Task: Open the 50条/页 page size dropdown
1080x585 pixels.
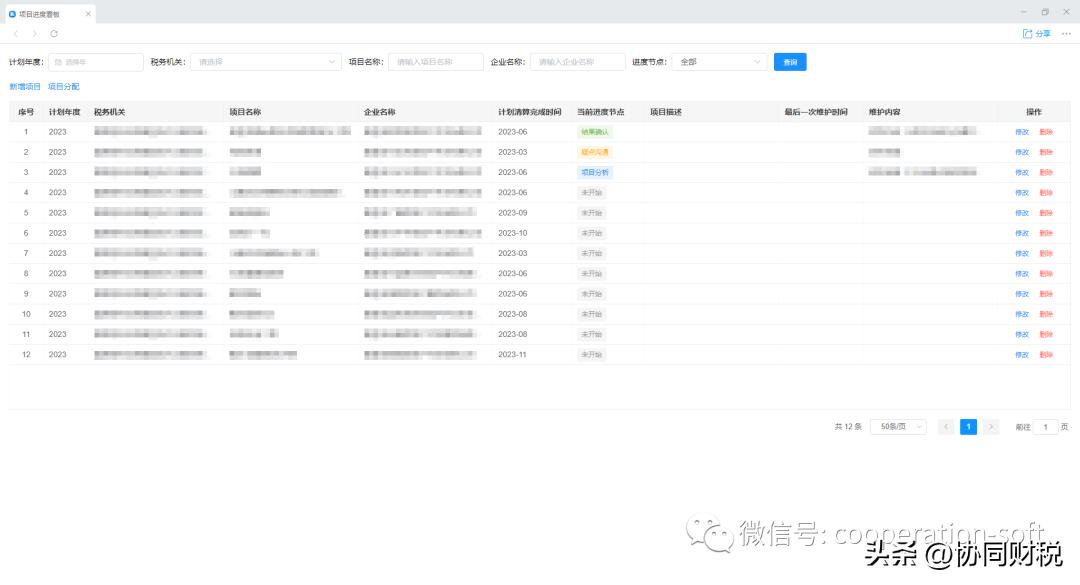Action: [x=897, y=426]
